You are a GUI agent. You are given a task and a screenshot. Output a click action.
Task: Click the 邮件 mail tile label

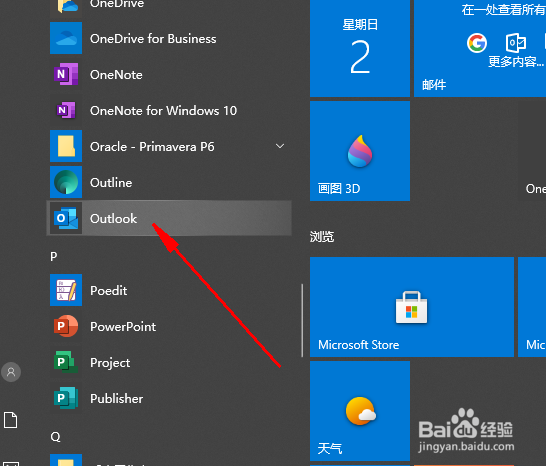pos(434,85)
